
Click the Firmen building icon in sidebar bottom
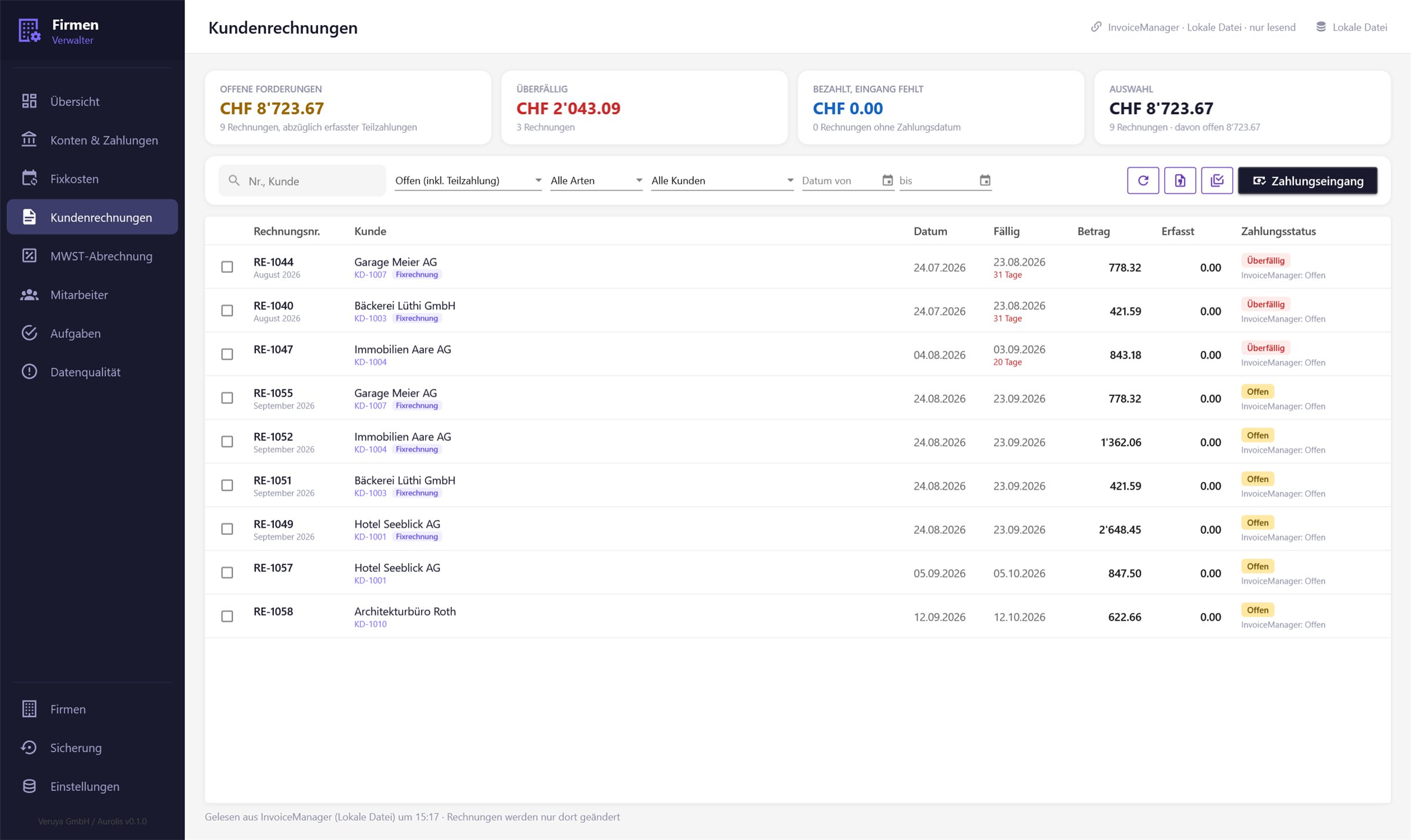coord(29,709)
